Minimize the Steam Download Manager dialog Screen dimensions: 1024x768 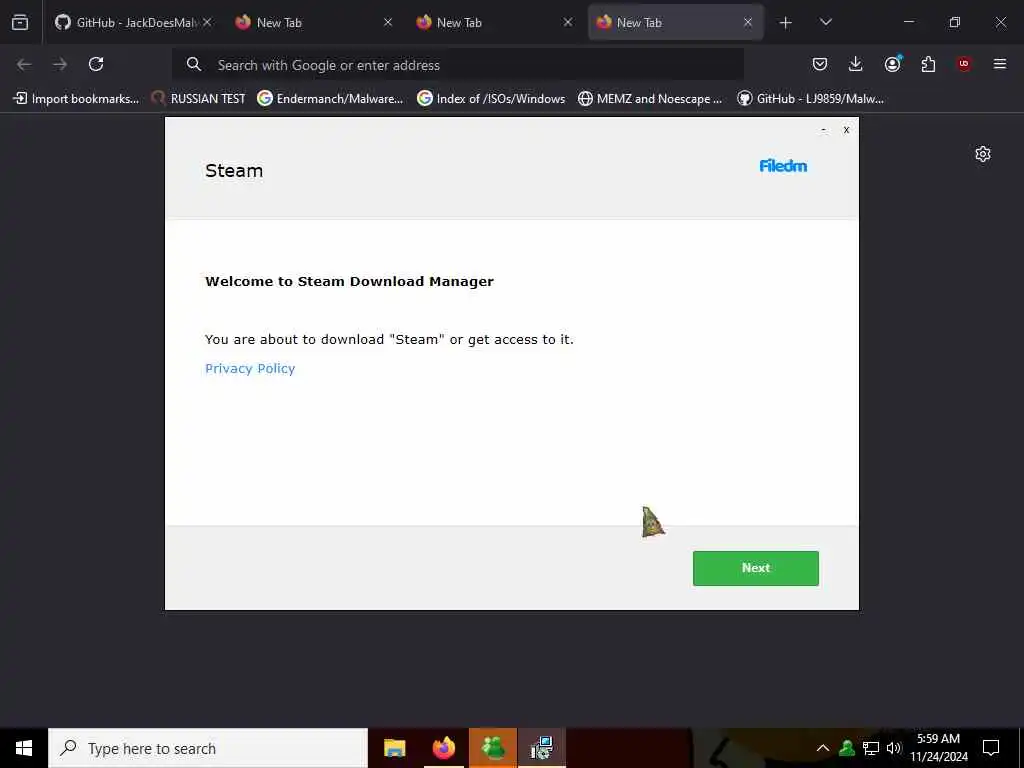click(824, 130)
